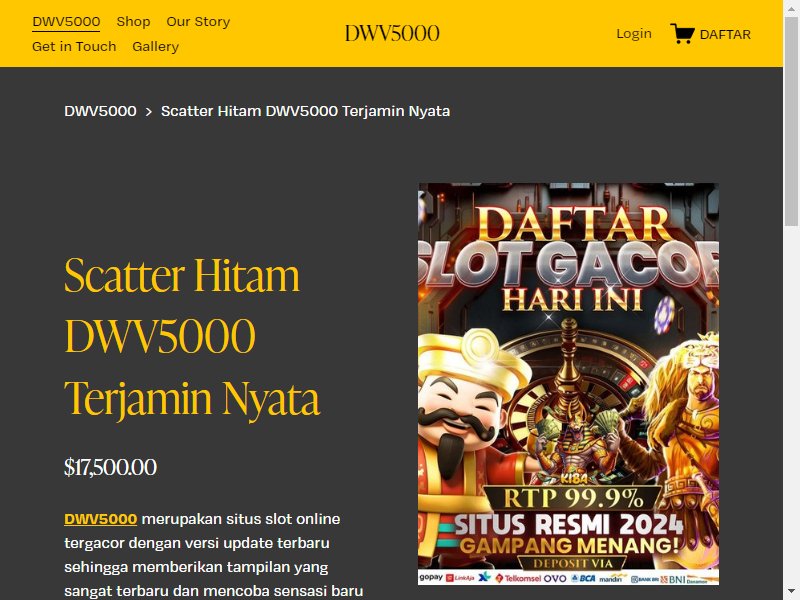Screen dimensions: 800x600
Task: Open the Get in Touch page
Action: click(x=74, y=46)
